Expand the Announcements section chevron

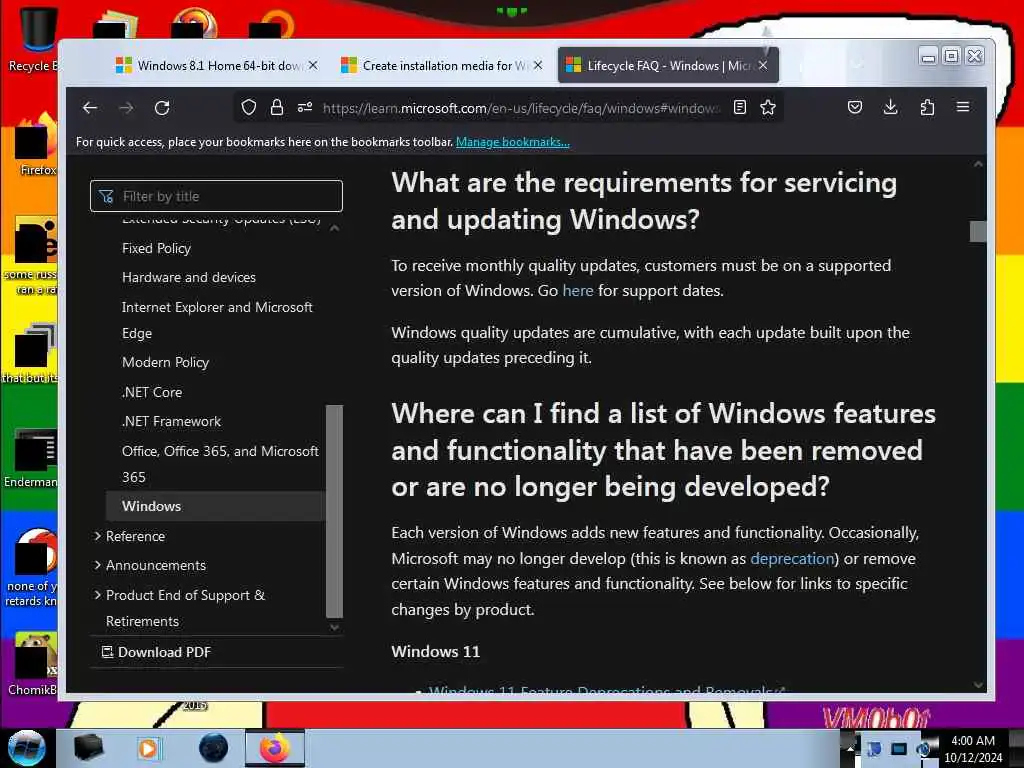(97, 565)
